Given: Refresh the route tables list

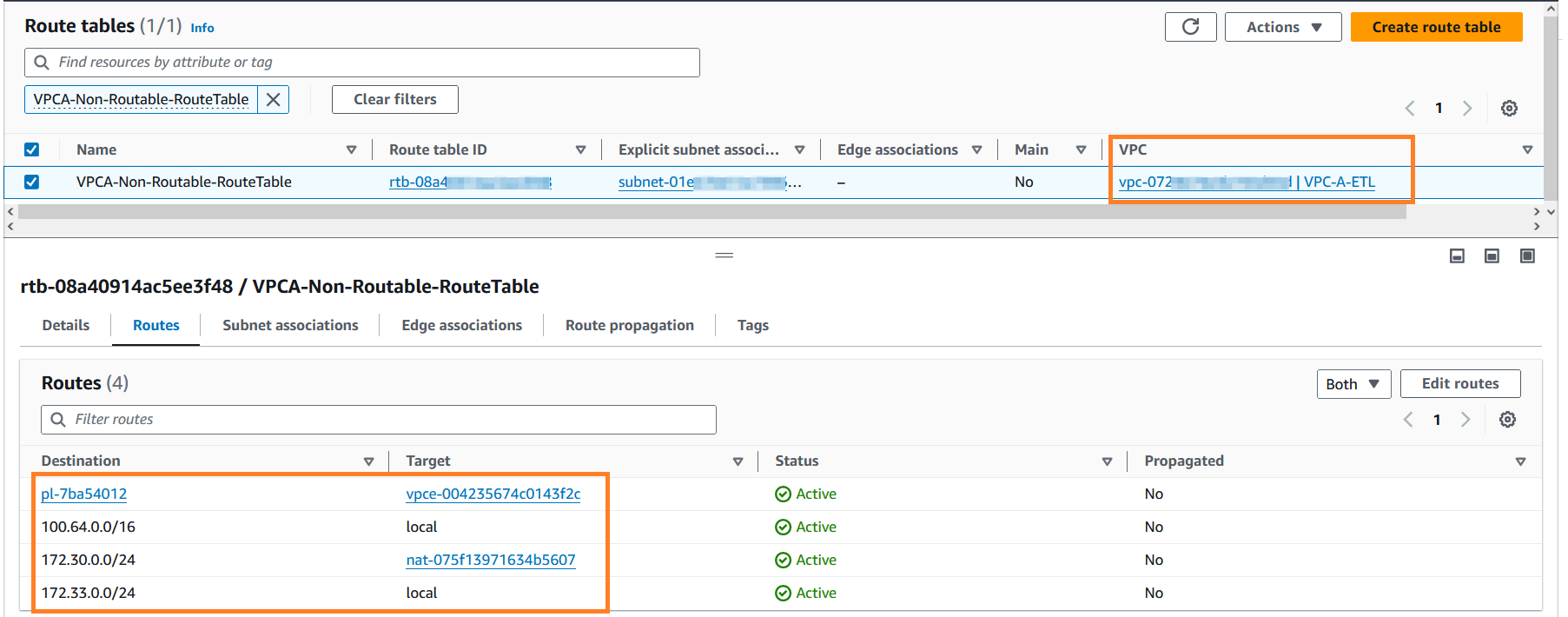Looking at the screenshot, I should pyautogui.click(x=1190, y=27).
